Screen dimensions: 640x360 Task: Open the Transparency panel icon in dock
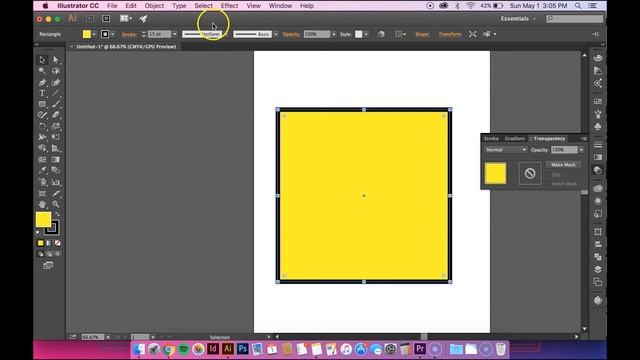tap(598, 170)
